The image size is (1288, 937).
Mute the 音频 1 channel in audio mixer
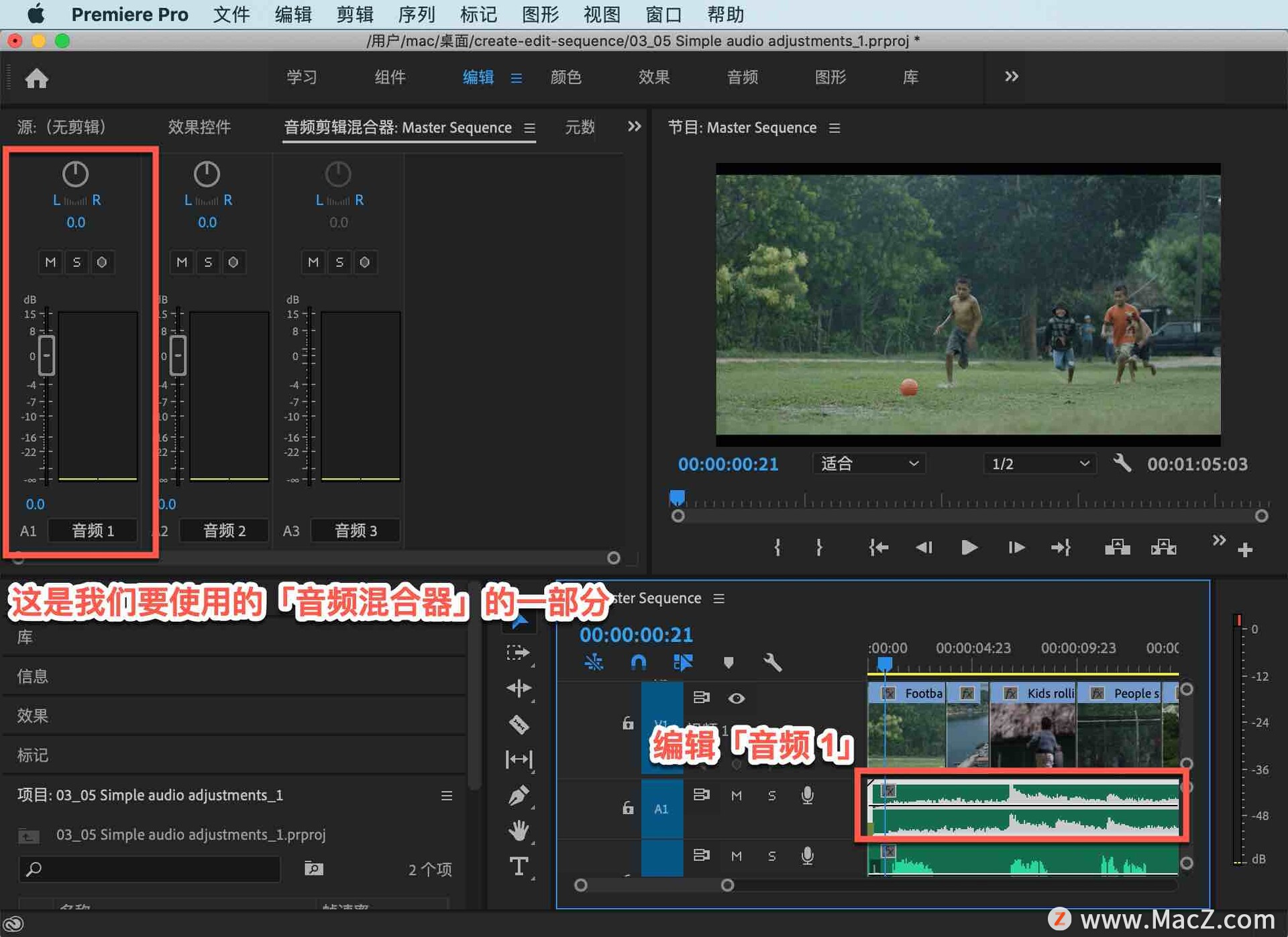(50, 262)
